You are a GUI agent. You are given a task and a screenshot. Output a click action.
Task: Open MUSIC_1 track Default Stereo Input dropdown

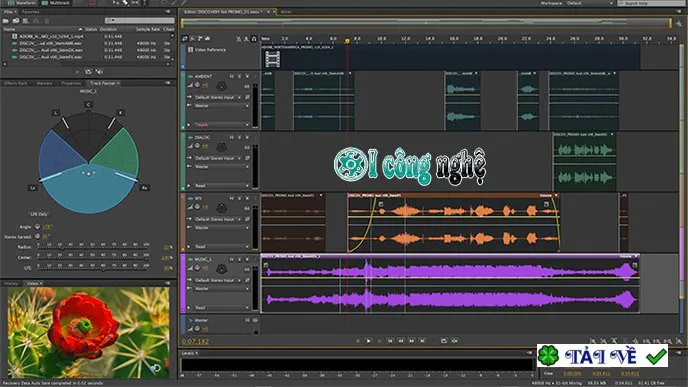tap(219, 280)
